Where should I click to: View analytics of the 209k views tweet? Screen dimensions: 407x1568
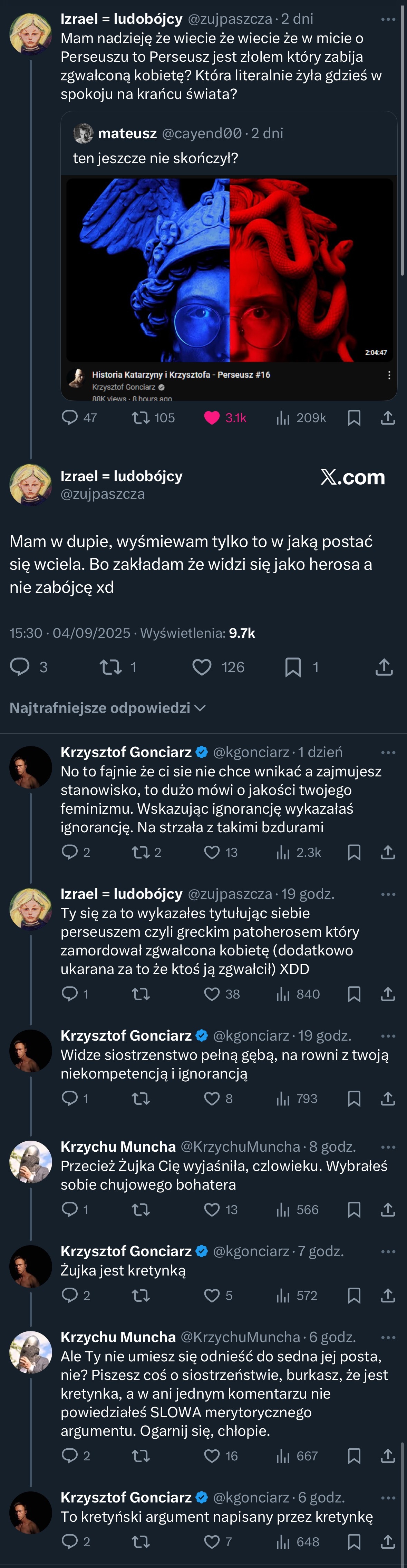(x=283, y=418)
